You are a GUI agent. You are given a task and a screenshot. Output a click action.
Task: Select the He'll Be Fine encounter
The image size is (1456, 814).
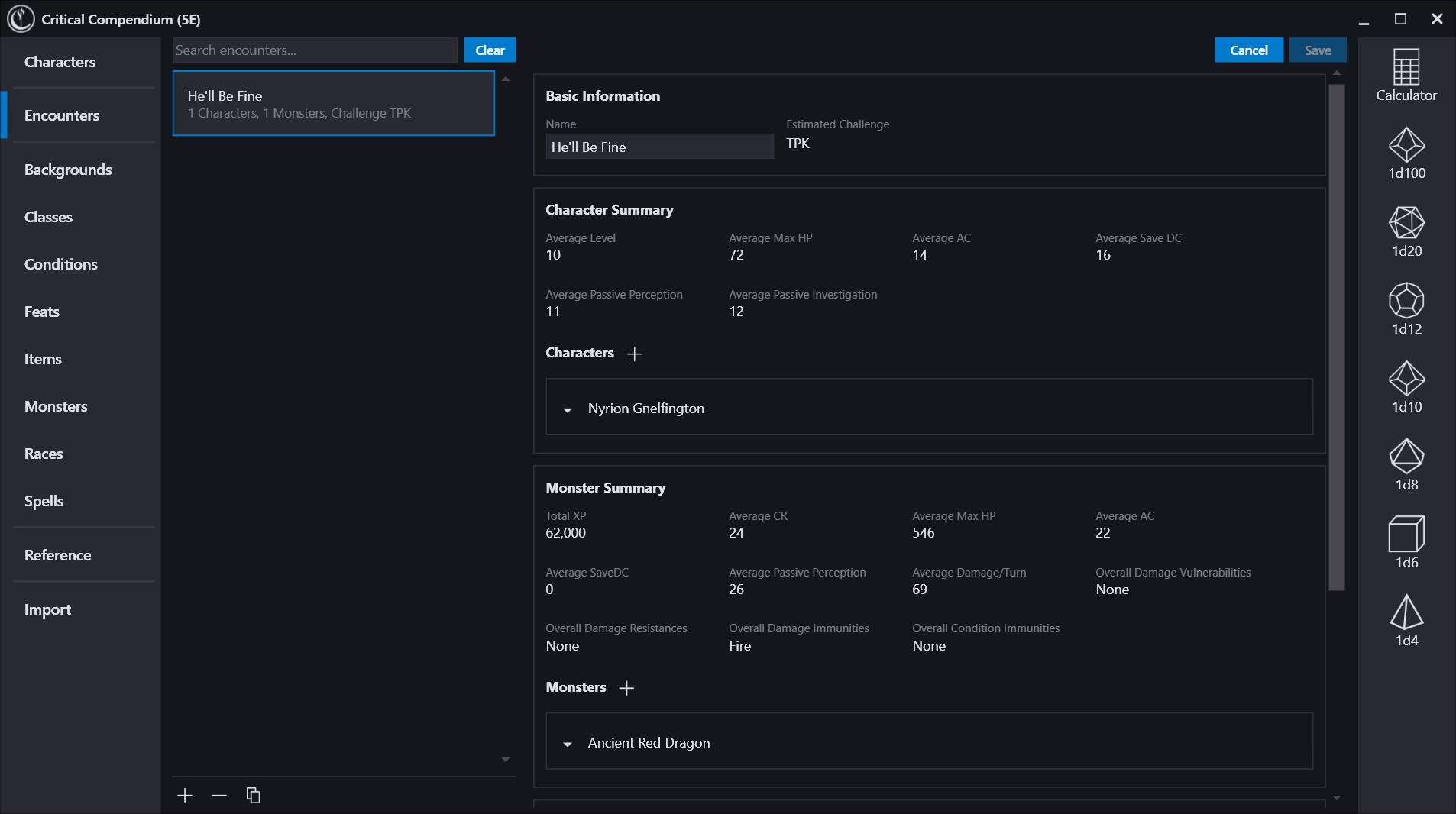point(334,103)
